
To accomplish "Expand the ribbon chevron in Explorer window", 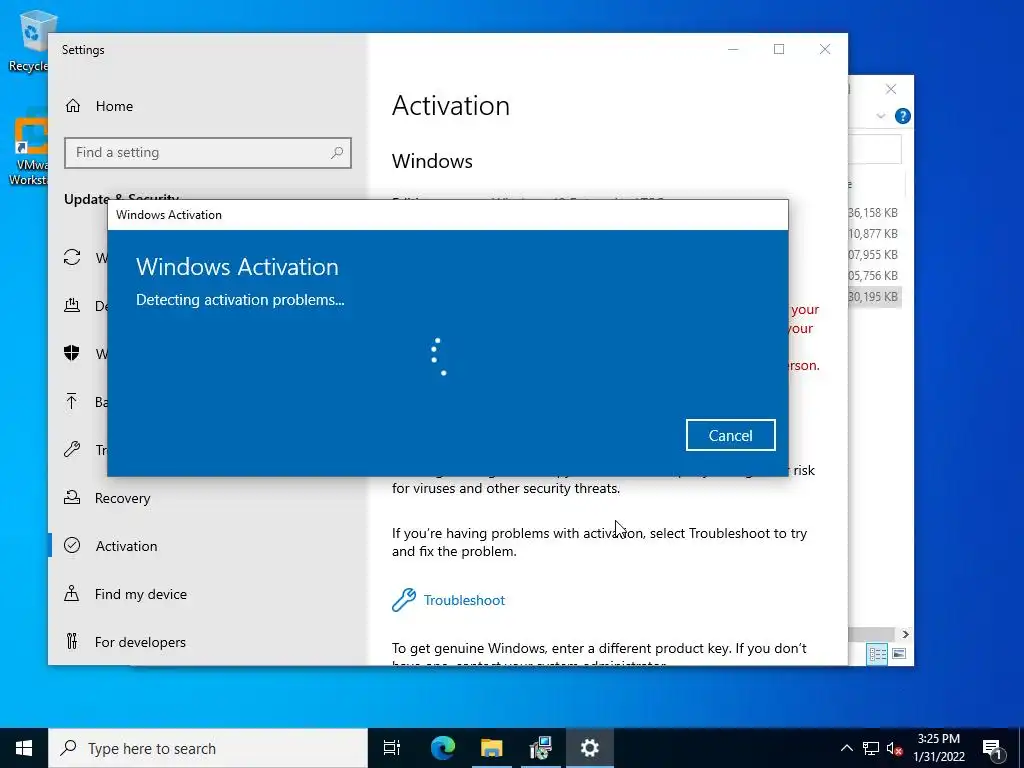I will pos(880,116).
